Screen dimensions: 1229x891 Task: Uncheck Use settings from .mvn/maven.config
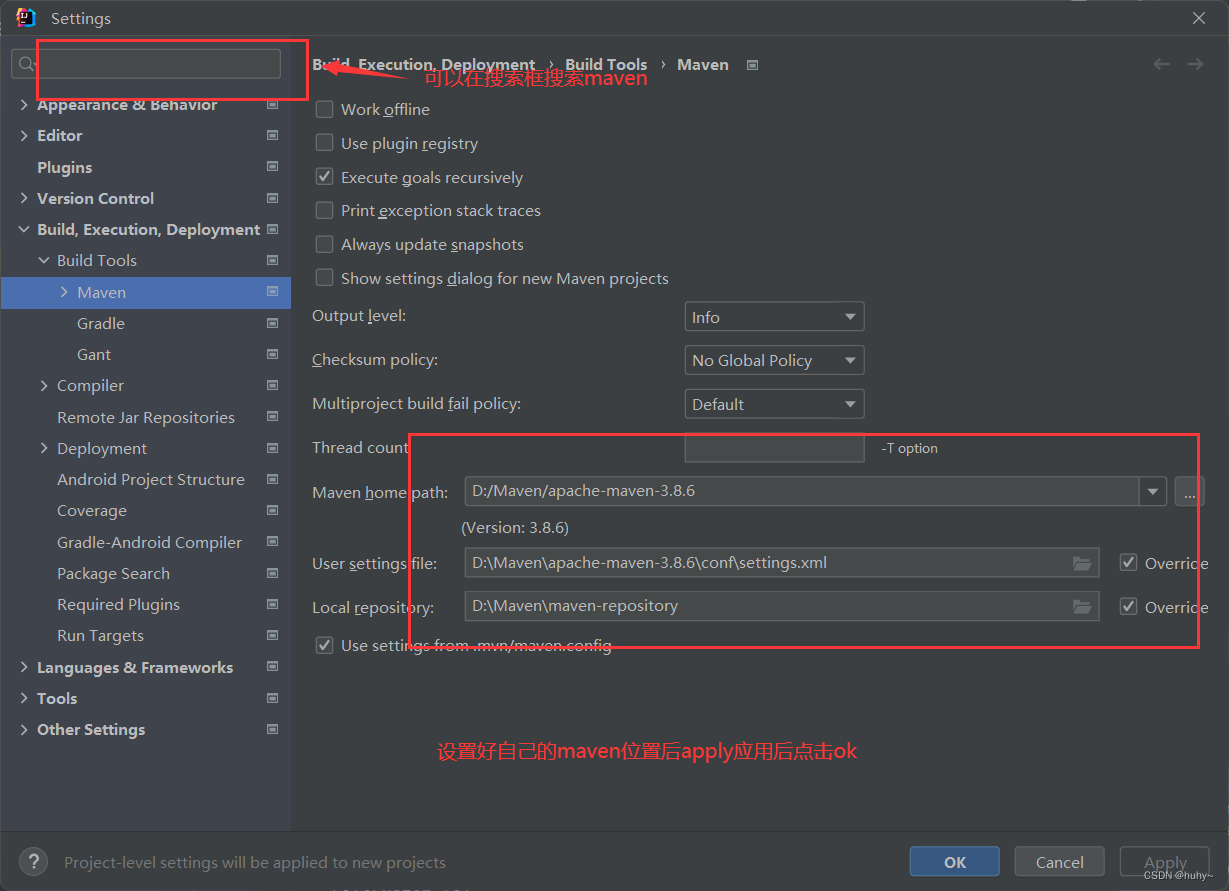click(x=324, y=645)
